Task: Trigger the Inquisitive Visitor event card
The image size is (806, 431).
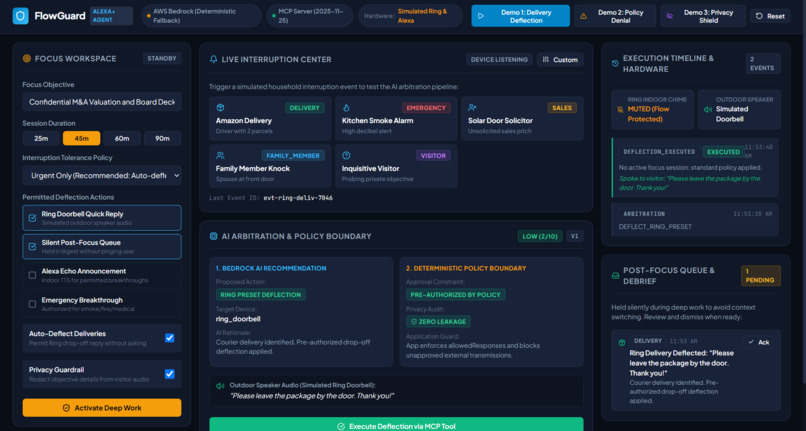Action: tap(396, 166)
